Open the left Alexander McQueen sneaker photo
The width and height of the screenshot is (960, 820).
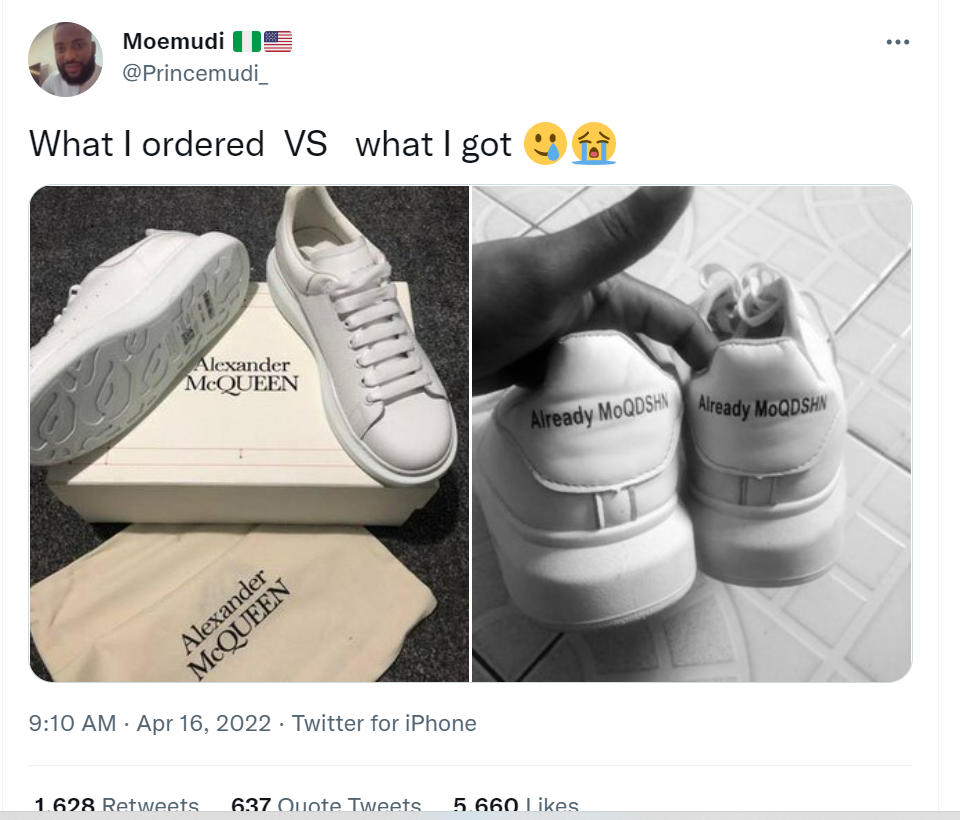249,434
